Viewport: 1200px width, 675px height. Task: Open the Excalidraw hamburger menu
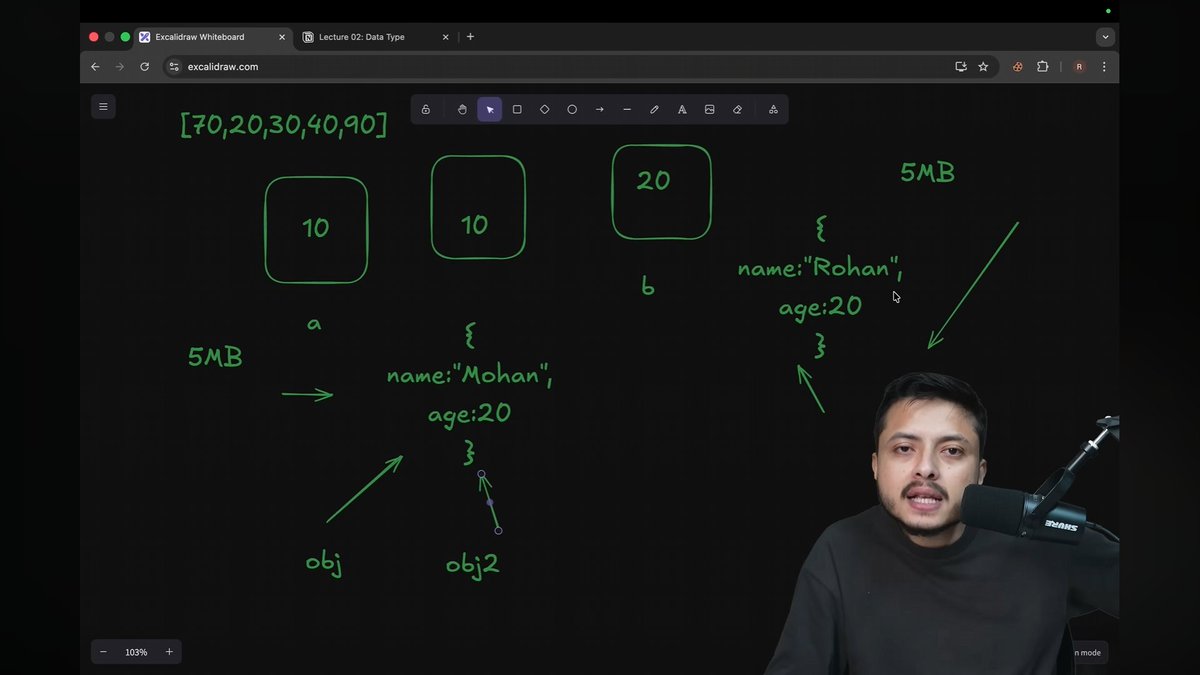(103, 106)
